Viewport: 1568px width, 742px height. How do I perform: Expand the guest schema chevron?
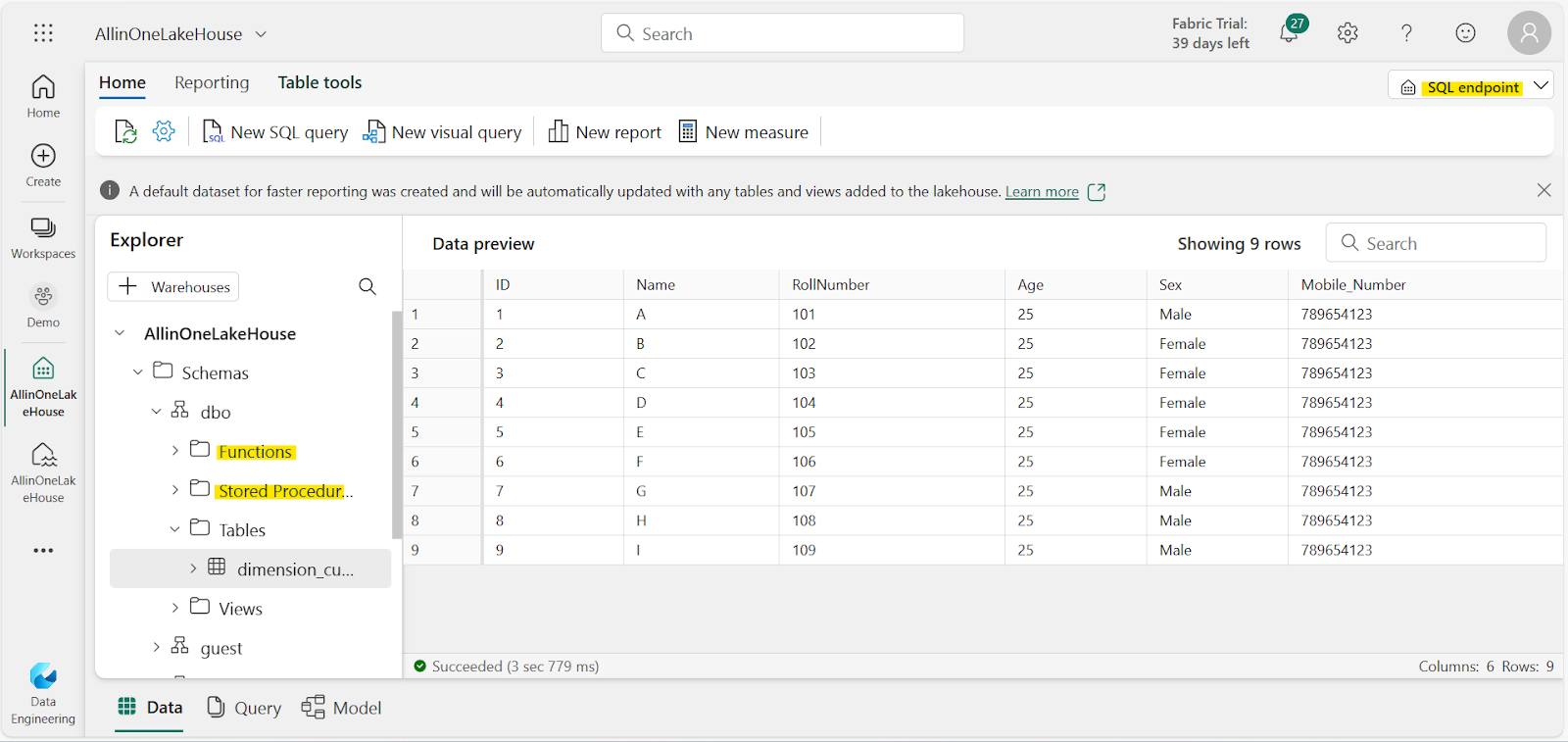click(x=157, y=647)
